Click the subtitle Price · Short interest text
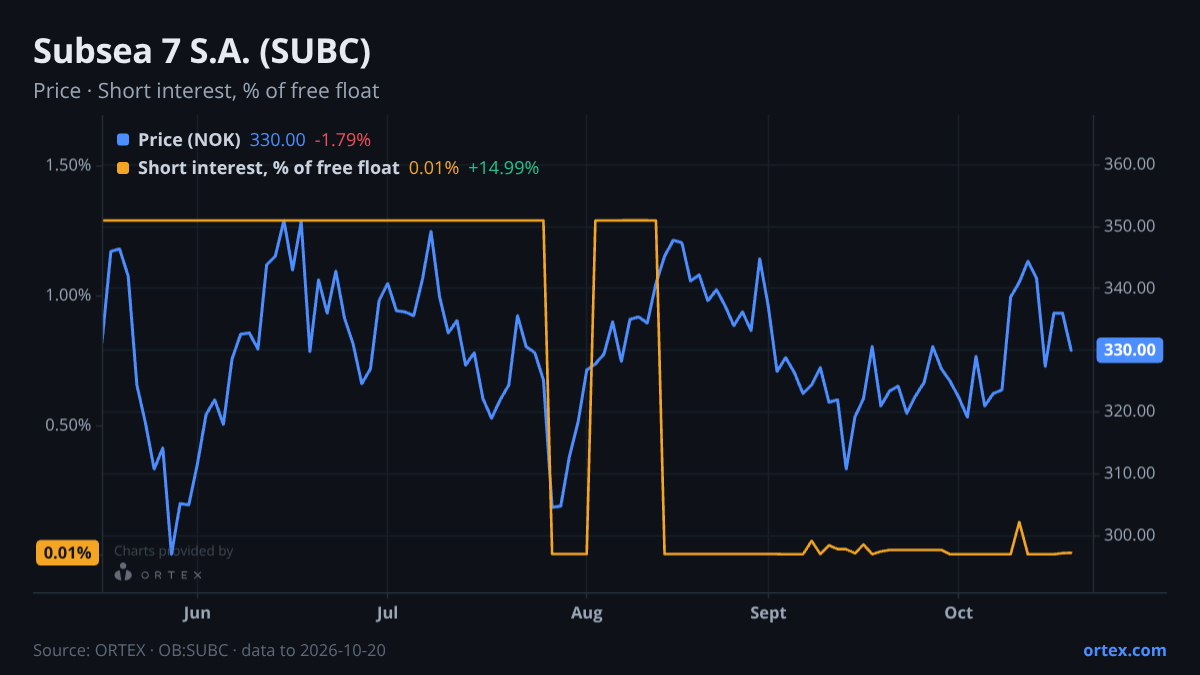 tap(206, 91)
